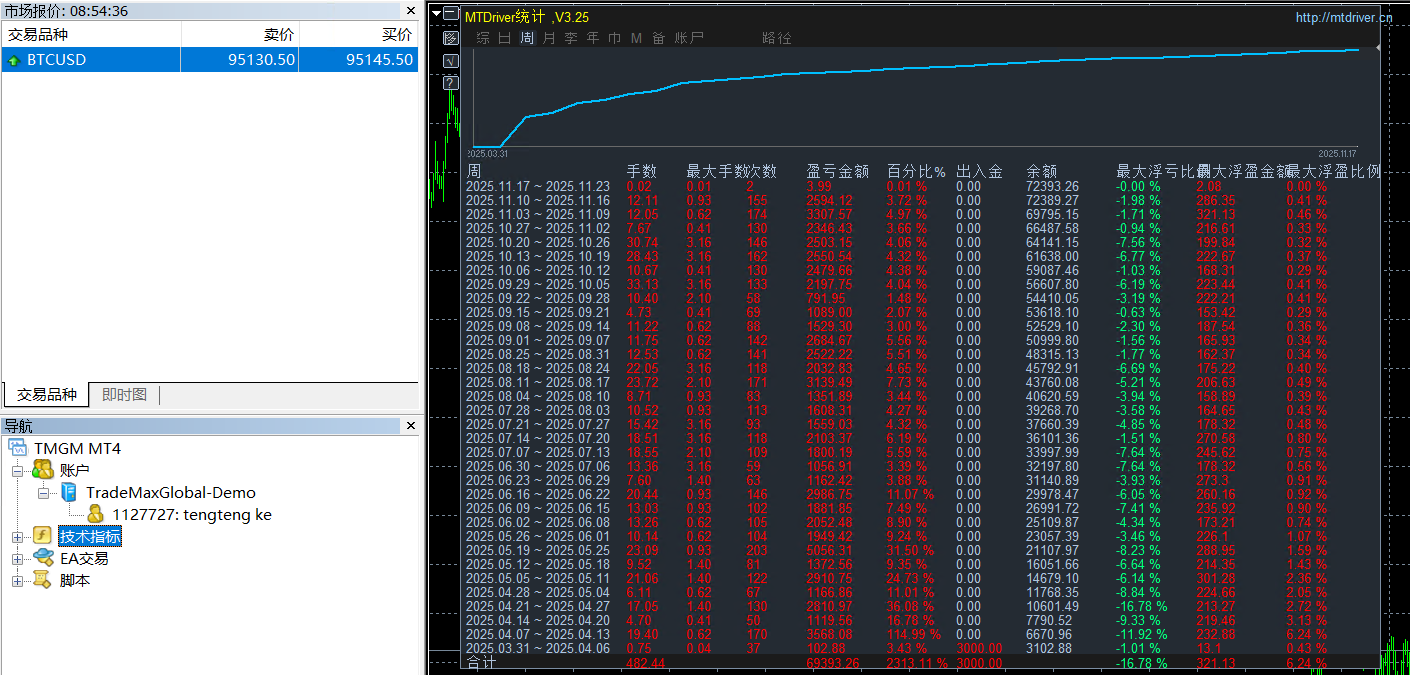The image size is (1410, 675).
Task: Select the 年 yearly statistics tab
Action: pyautogui.click(x=593, y=38)
